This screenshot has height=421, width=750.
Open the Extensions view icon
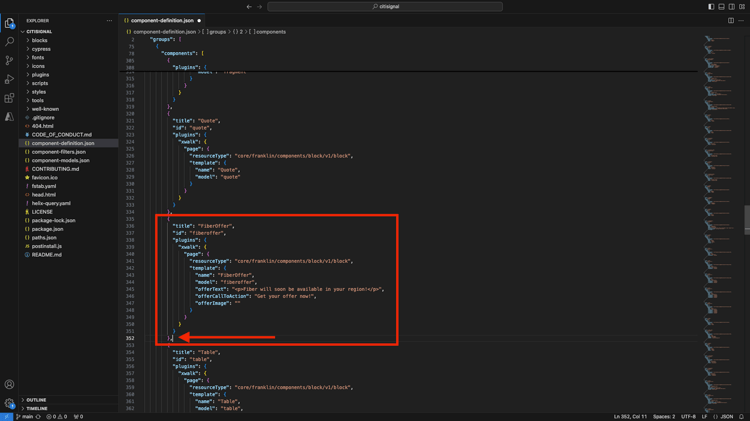click(x=9, y=98)
